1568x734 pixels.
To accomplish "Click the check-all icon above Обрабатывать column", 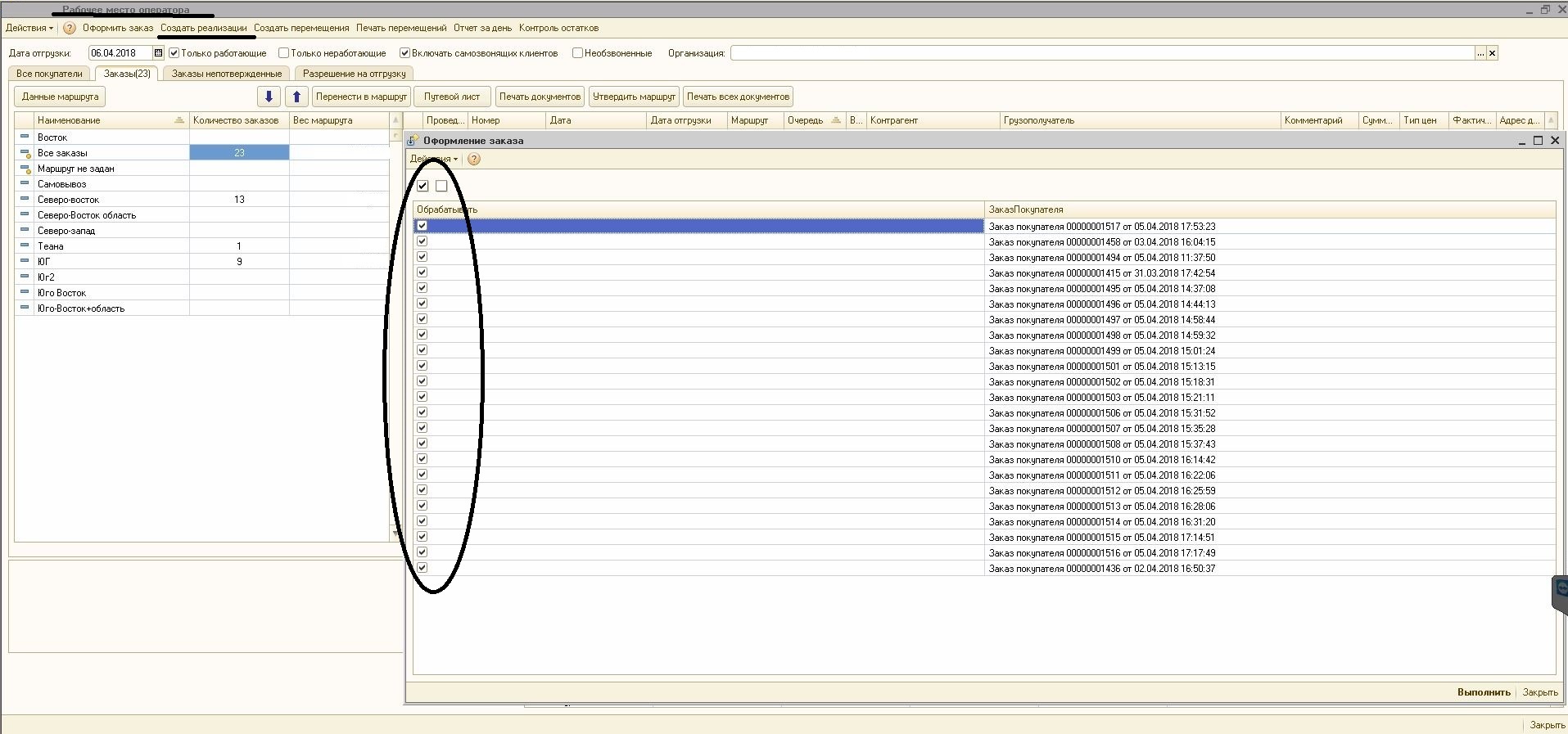I will tap(423, 186).
